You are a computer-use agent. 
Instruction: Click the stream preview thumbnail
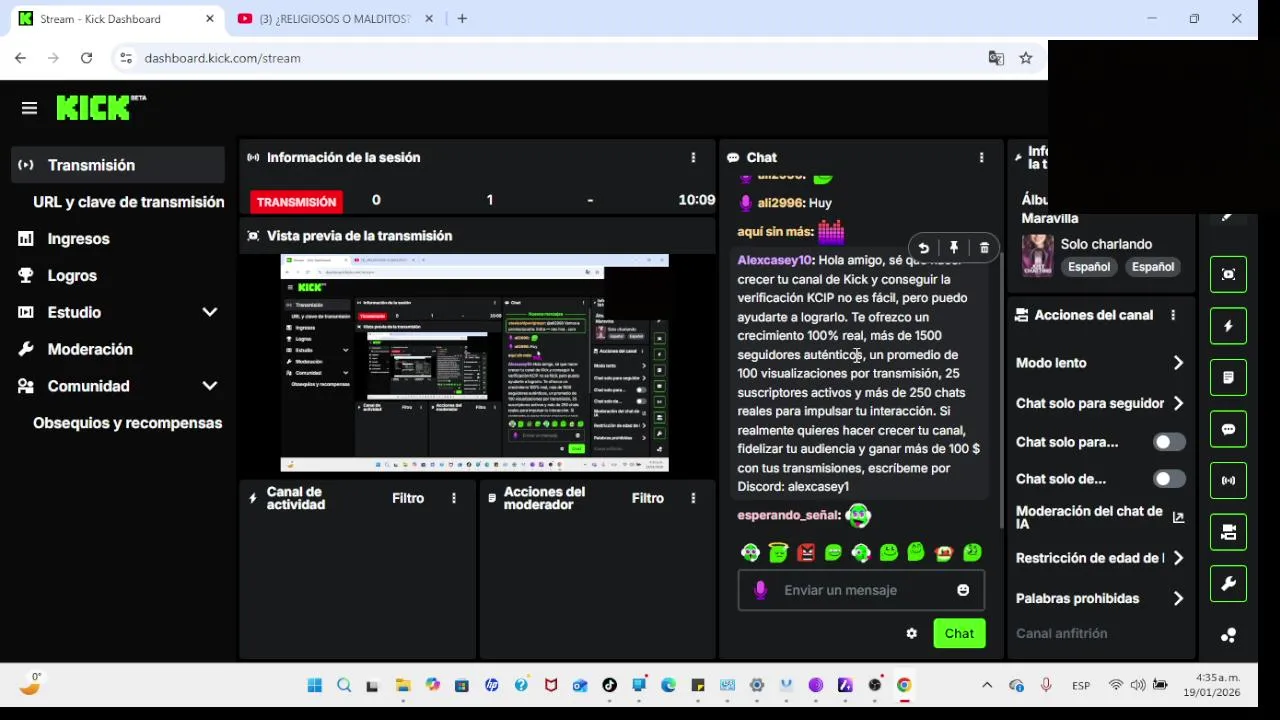(474, 363)
